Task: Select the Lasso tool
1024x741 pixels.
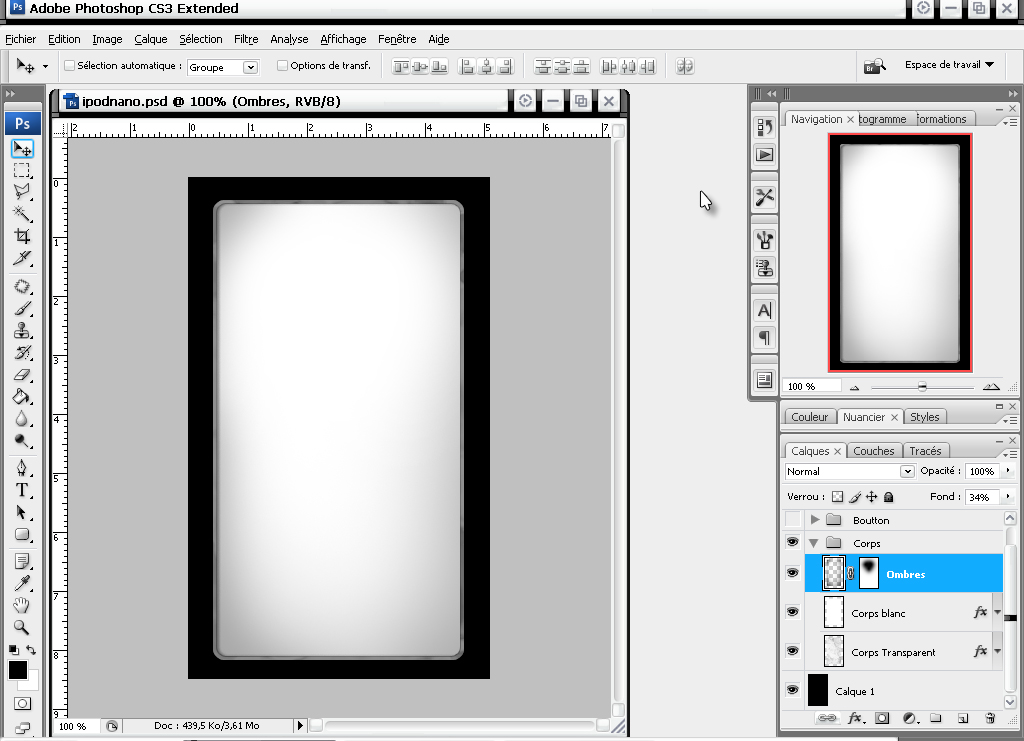Action: pos(22,192)
